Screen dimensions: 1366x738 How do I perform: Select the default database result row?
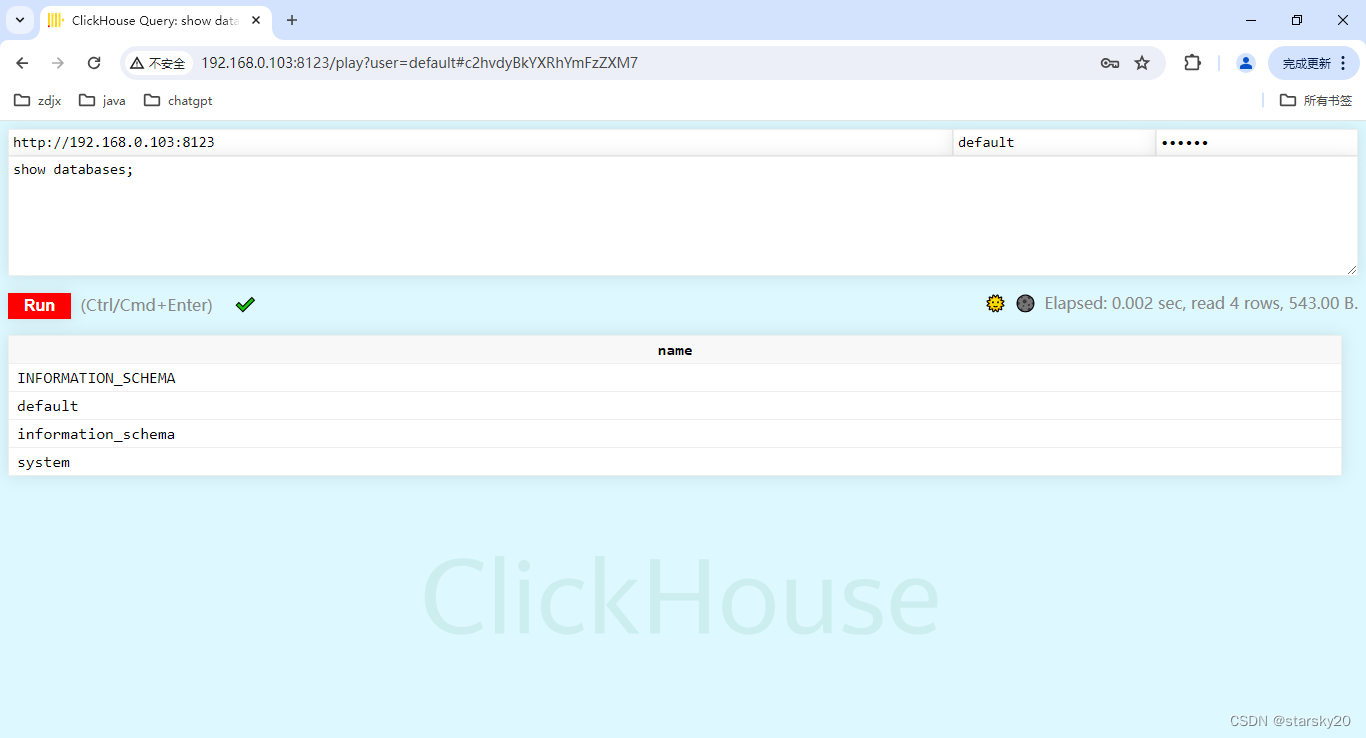coord(675,406)
